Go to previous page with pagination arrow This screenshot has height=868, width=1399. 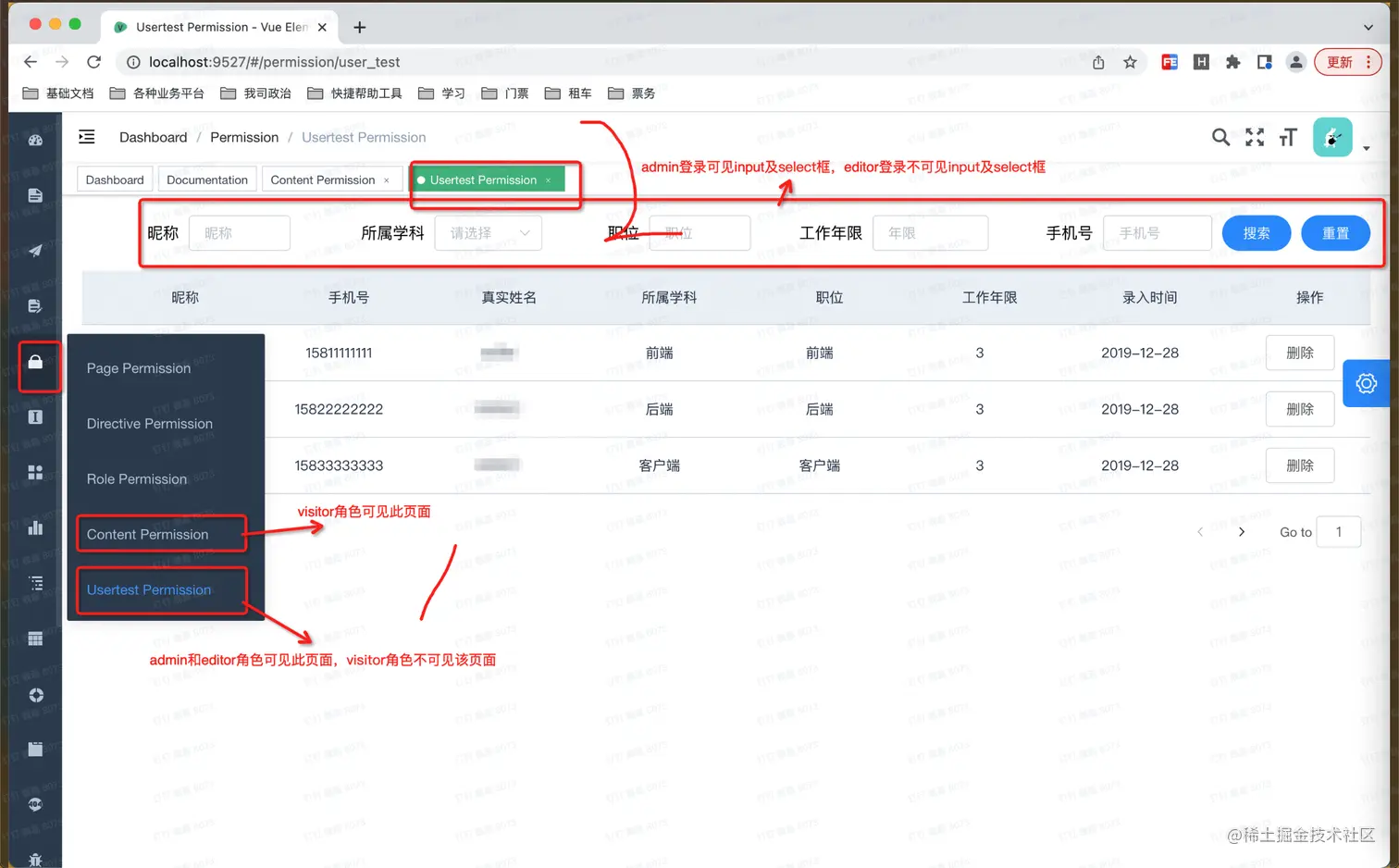coord(1200,532)
